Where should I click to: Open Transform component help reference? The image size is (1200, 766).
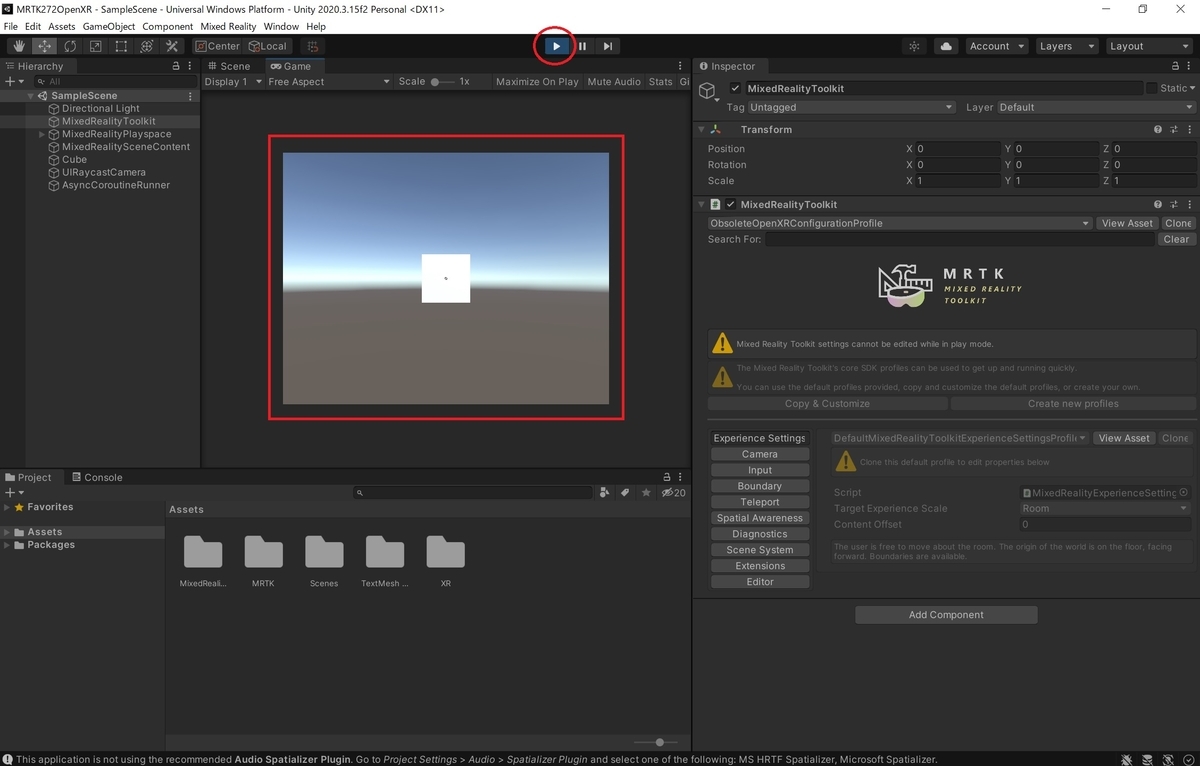[x=1158, y=130]
